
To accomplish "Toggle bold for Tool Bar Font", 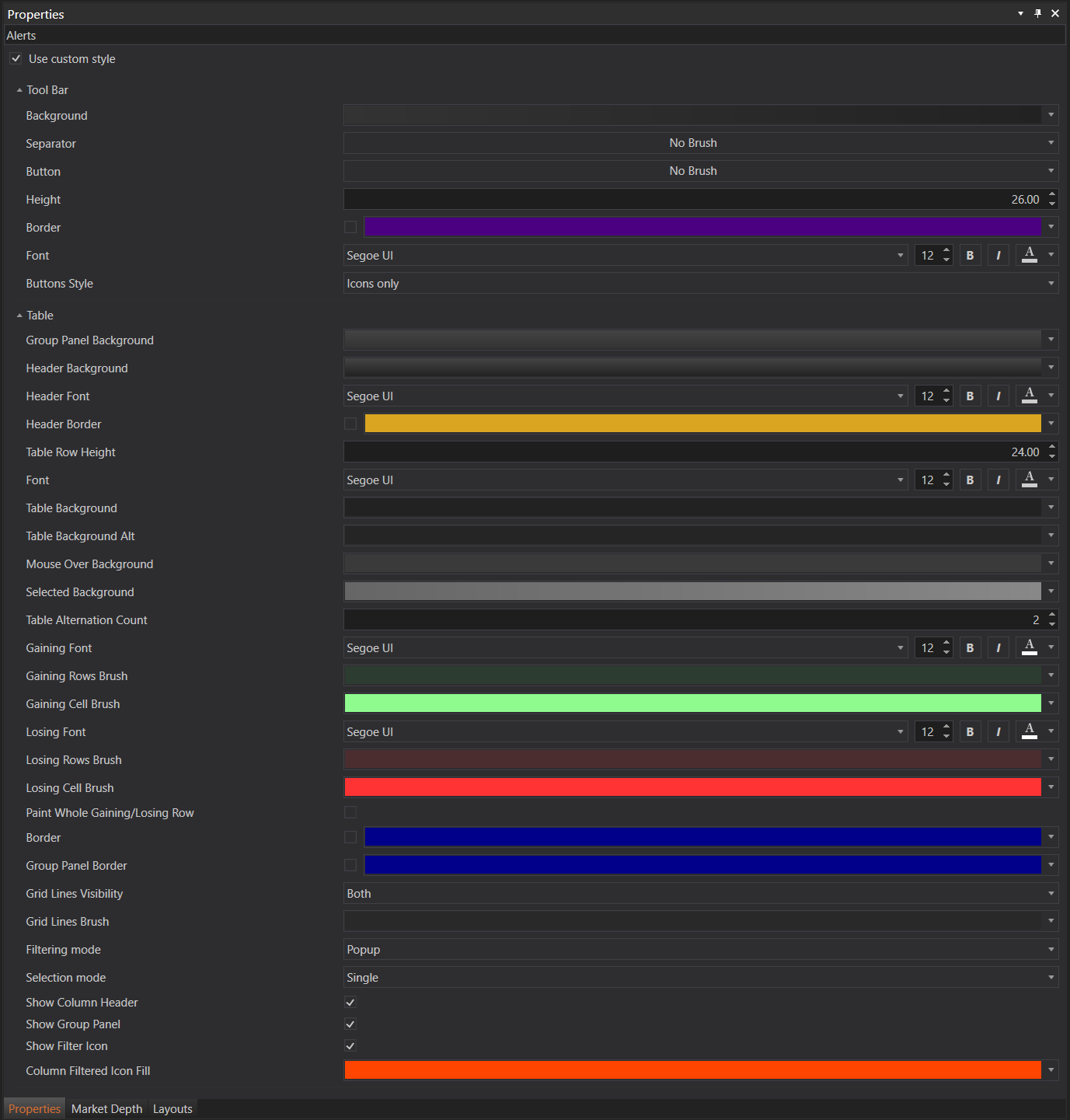I will coord(970,256).
